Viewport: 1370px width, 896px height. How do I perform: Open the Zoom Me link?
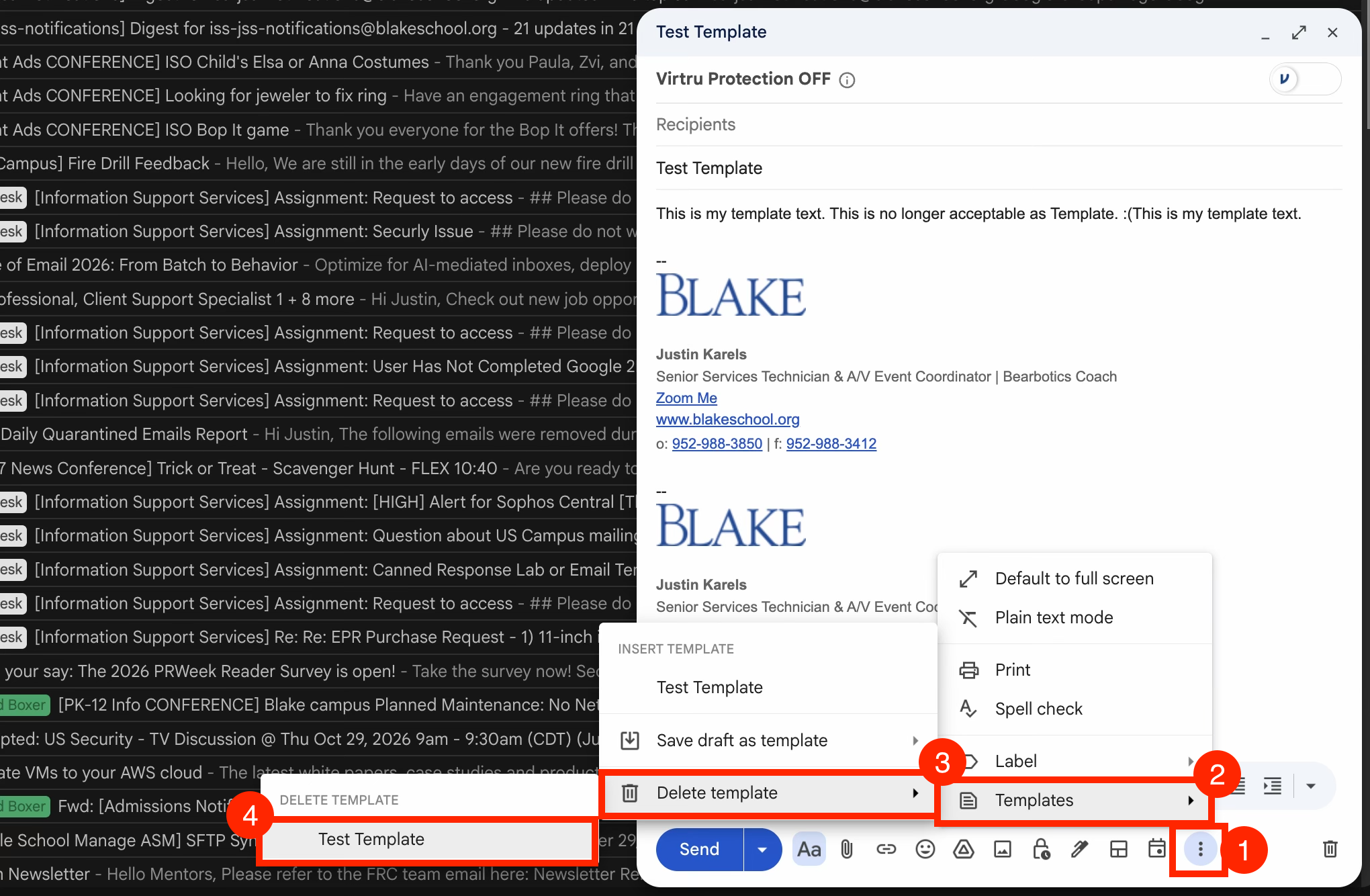(686, 398)
